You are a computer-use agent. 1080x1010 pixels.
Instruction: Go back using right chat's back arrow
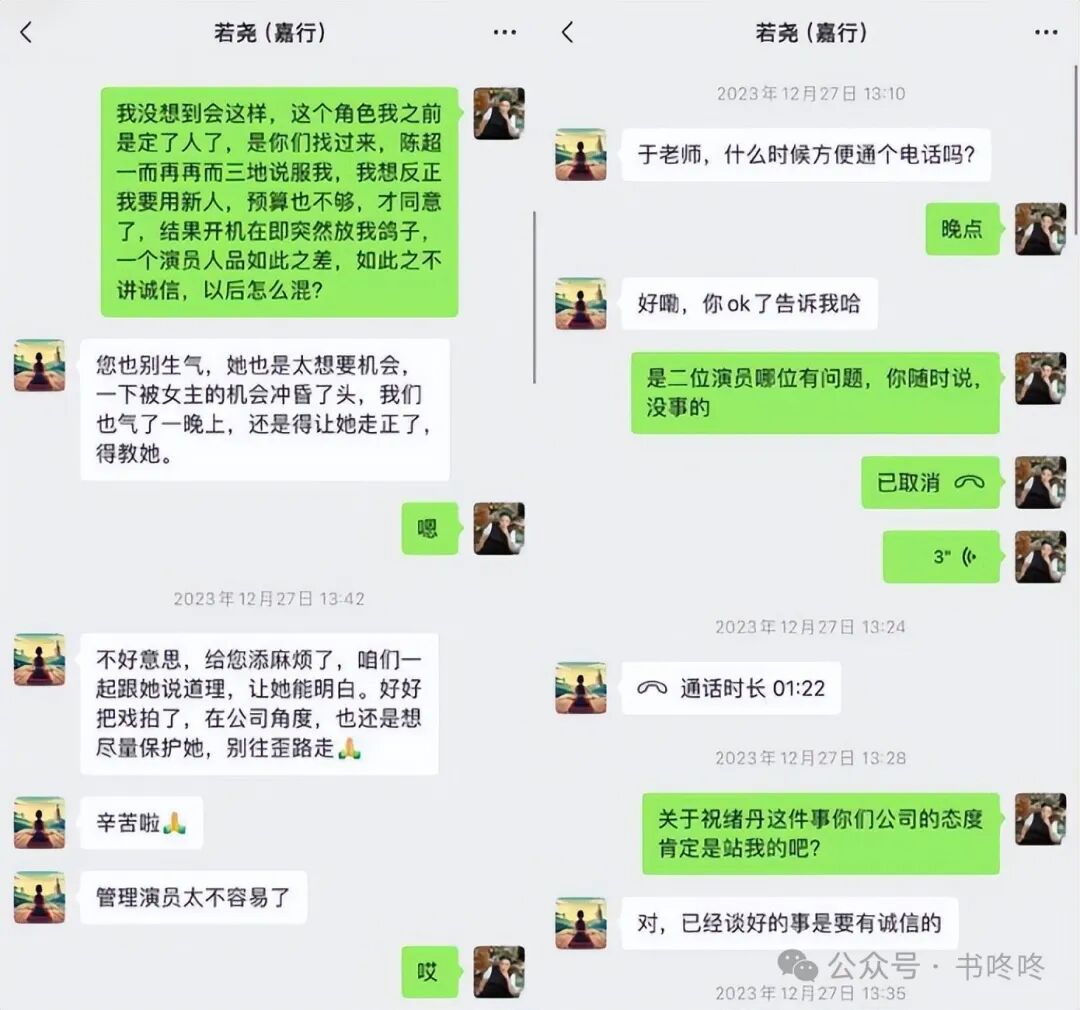[568, 32]
